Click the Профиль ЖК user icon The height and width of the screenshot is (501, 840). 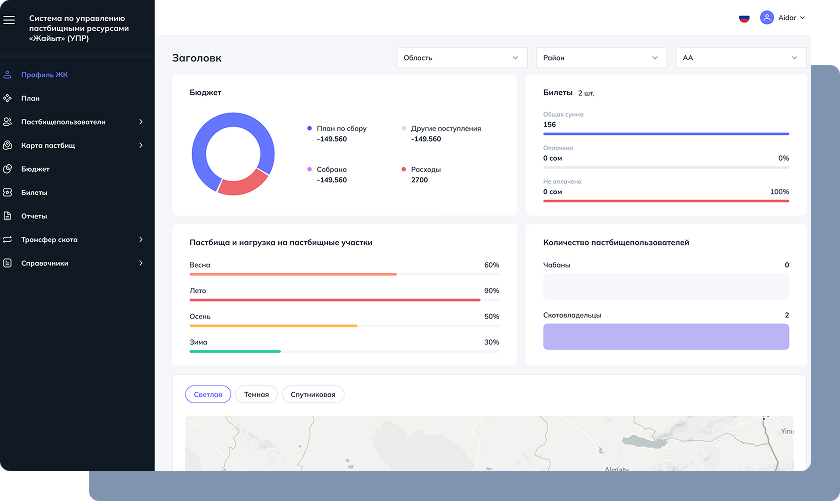pos(8,75)
